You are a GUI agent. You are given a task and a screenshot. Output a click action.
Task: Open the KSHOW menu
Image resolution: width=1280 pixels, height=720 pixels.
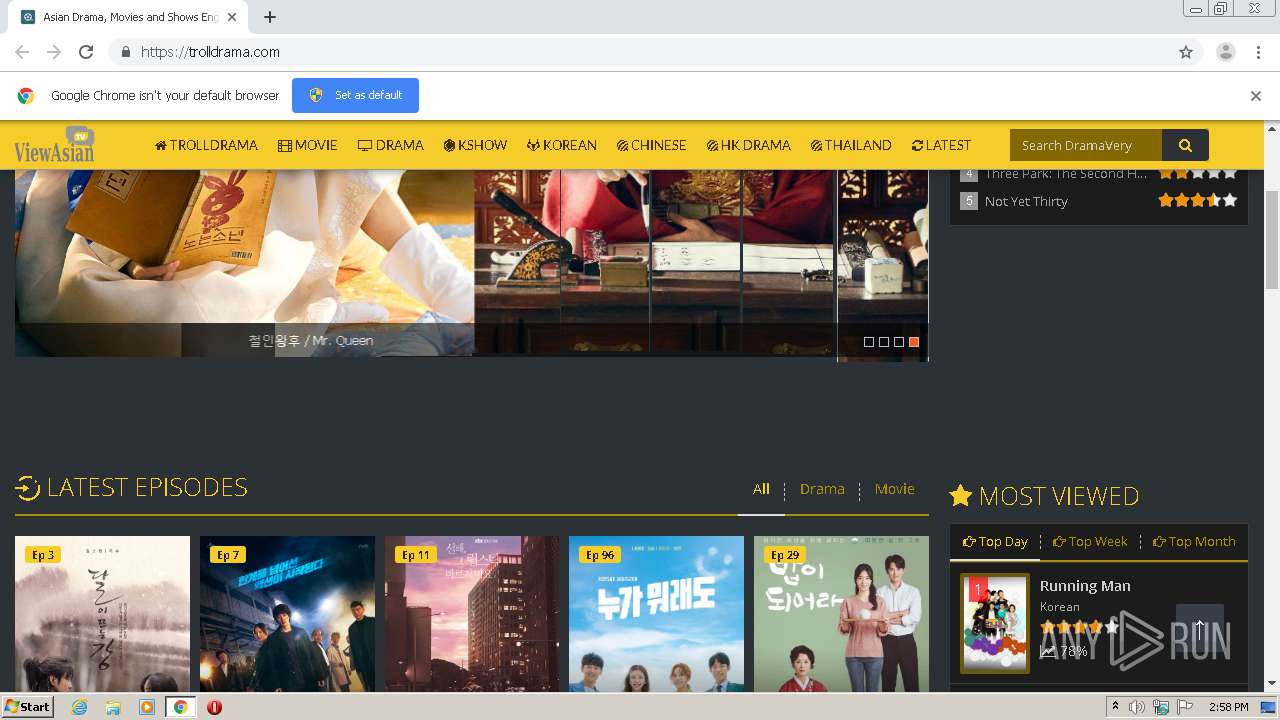[x=476, y=145]
